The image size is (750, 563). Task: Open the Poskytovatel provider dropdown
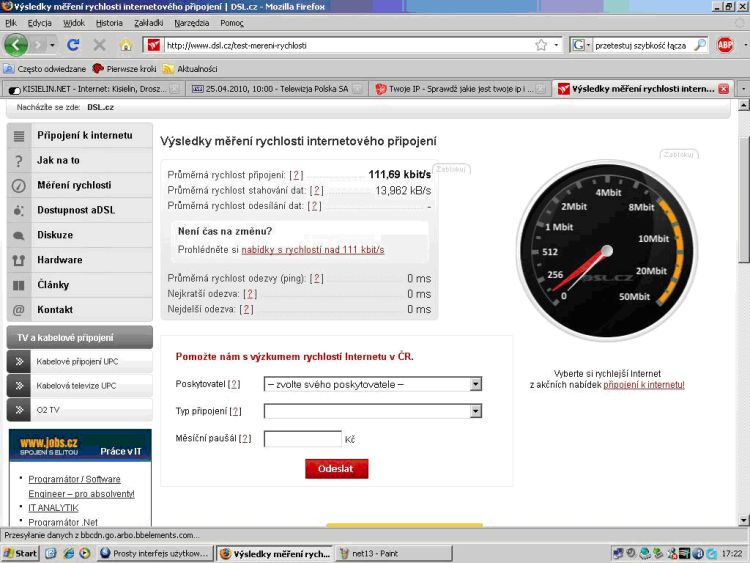click(x=476, y=384)
